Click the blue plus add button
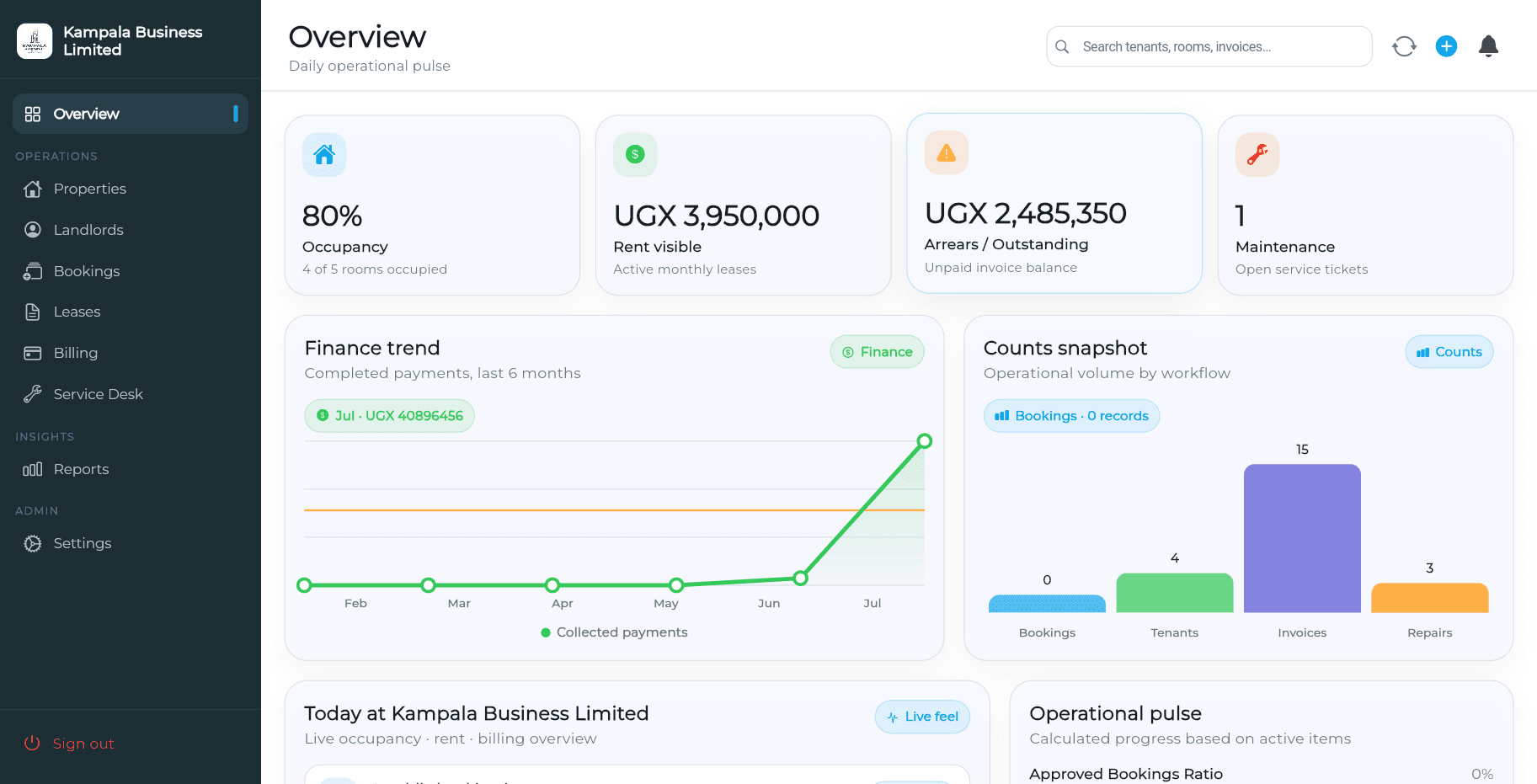 (x=1446, y=46)
